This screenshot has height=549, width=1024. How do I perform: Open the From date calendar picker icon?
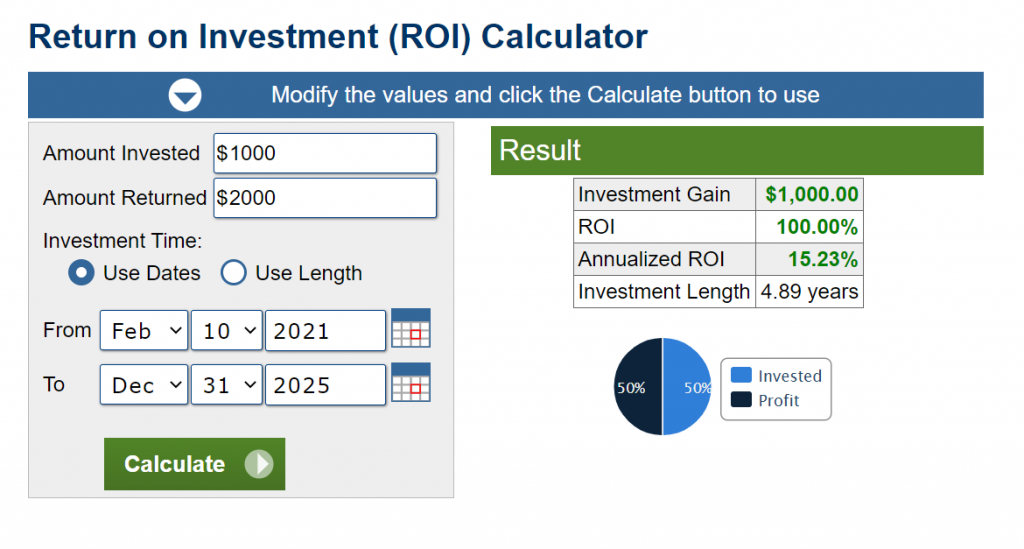coord(410,329)
